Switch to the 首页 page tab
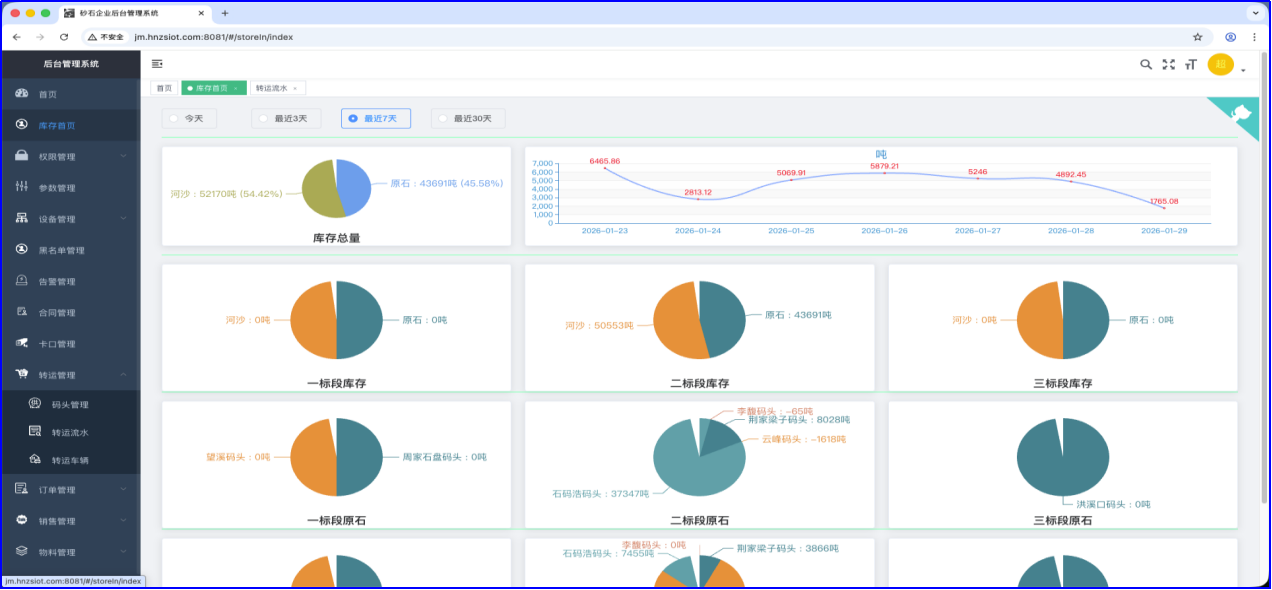The image size is (1272, 590). (164, 88)
